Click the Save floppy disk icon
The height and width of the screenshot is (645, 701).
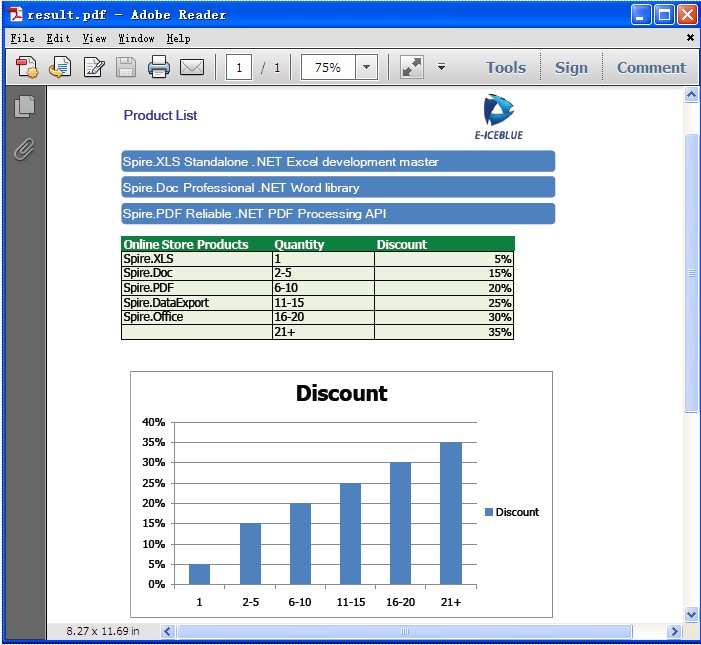point(126,67)
